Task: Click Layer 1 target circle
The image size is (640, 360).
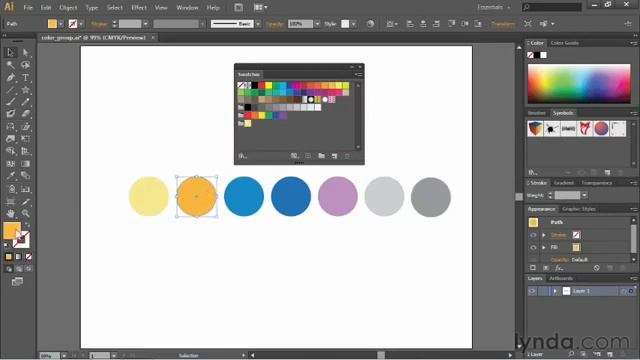Action: pyautogui.click(x=624, y=291)
